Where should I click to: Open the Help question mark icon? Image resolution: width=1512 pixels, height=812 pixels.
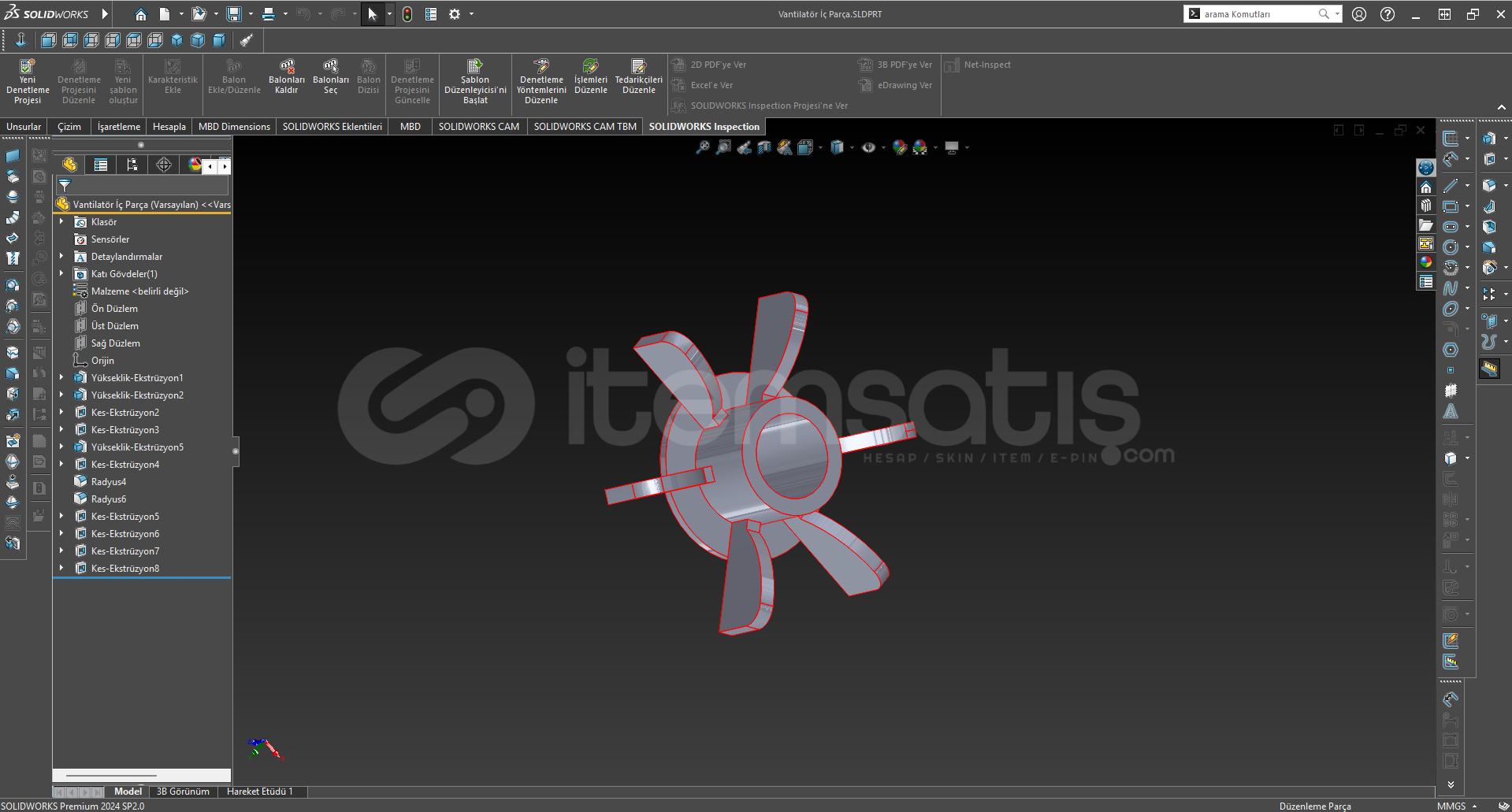(x=1388, y=14)
